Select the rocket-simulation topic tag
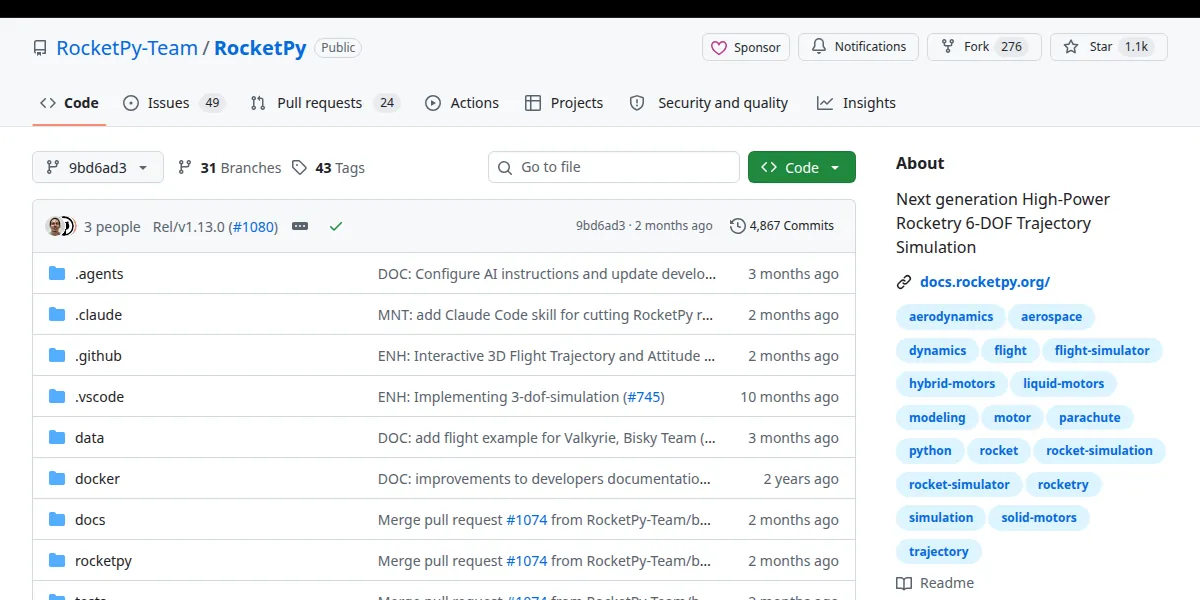This screenshot has height=600, width=1200. (1099, 451)
